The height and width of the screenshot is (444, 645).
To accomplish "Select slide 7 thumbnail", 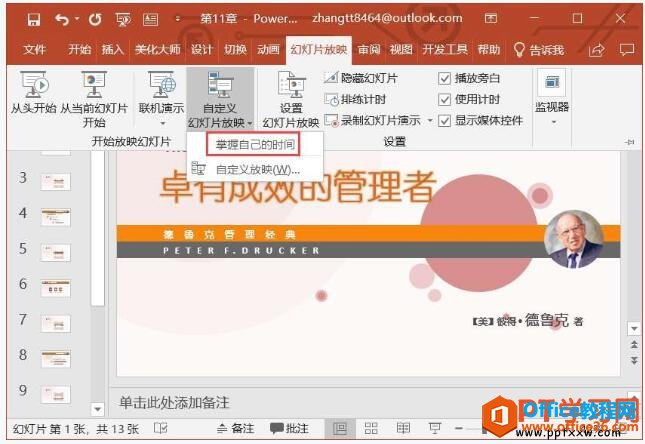I will pyautogui.click(x=56, y=323).
